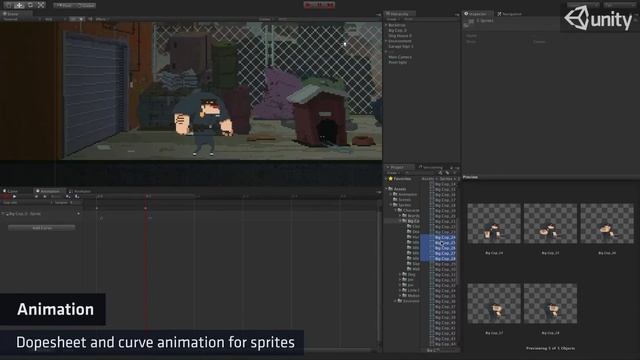Open the Big Cop_0 : Sprite row options menu
The image size is (640, 360).
click(78, 214)
